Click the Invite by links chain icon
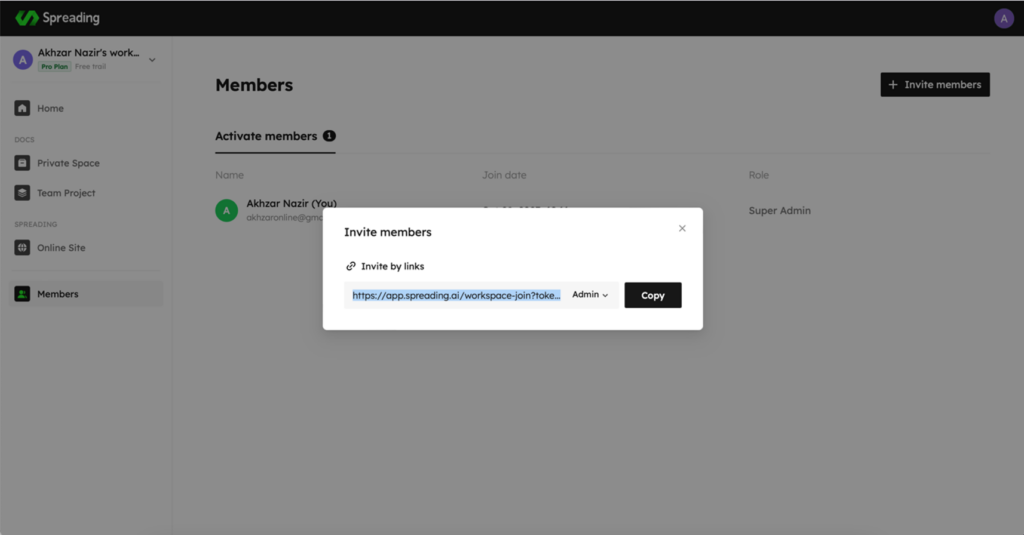Image resolution: width=1024 pixels, height=535 pixels. tap(351, 266)
